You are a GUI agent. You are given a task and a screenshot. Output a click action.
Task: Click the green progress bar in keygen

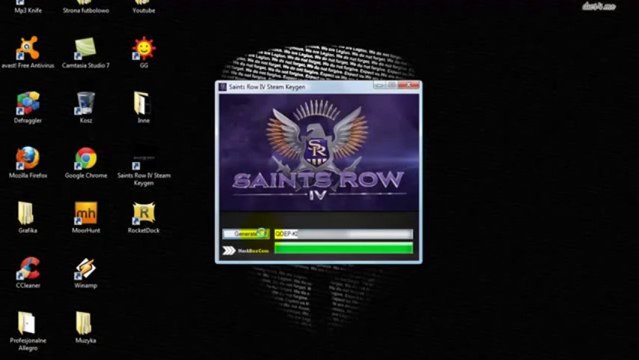click(x=344, y=248)
